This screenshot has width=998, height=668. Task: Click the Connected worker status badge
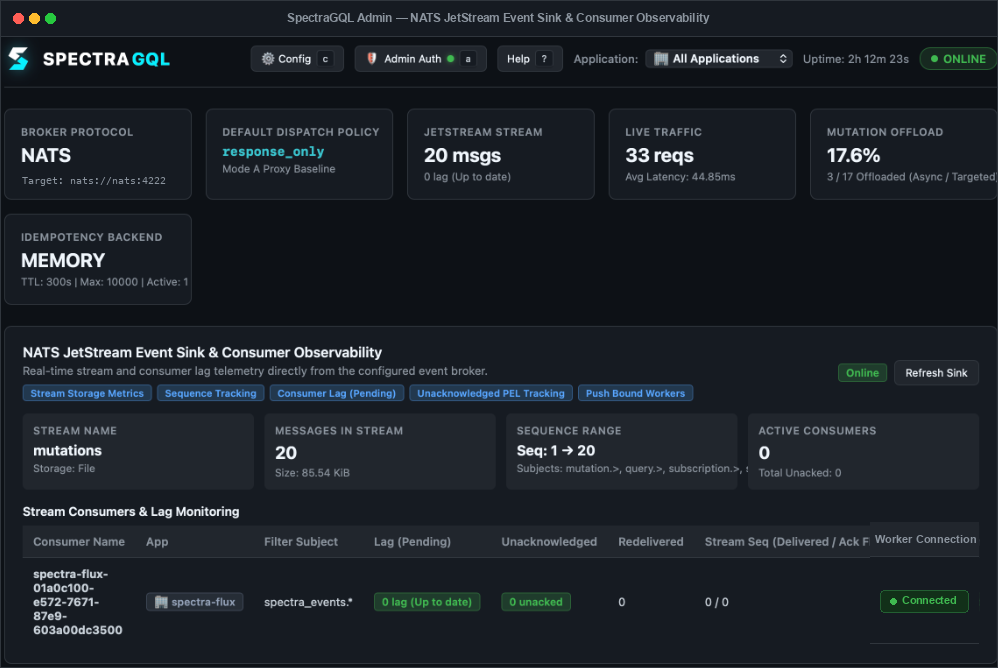(x=924, y=601)
